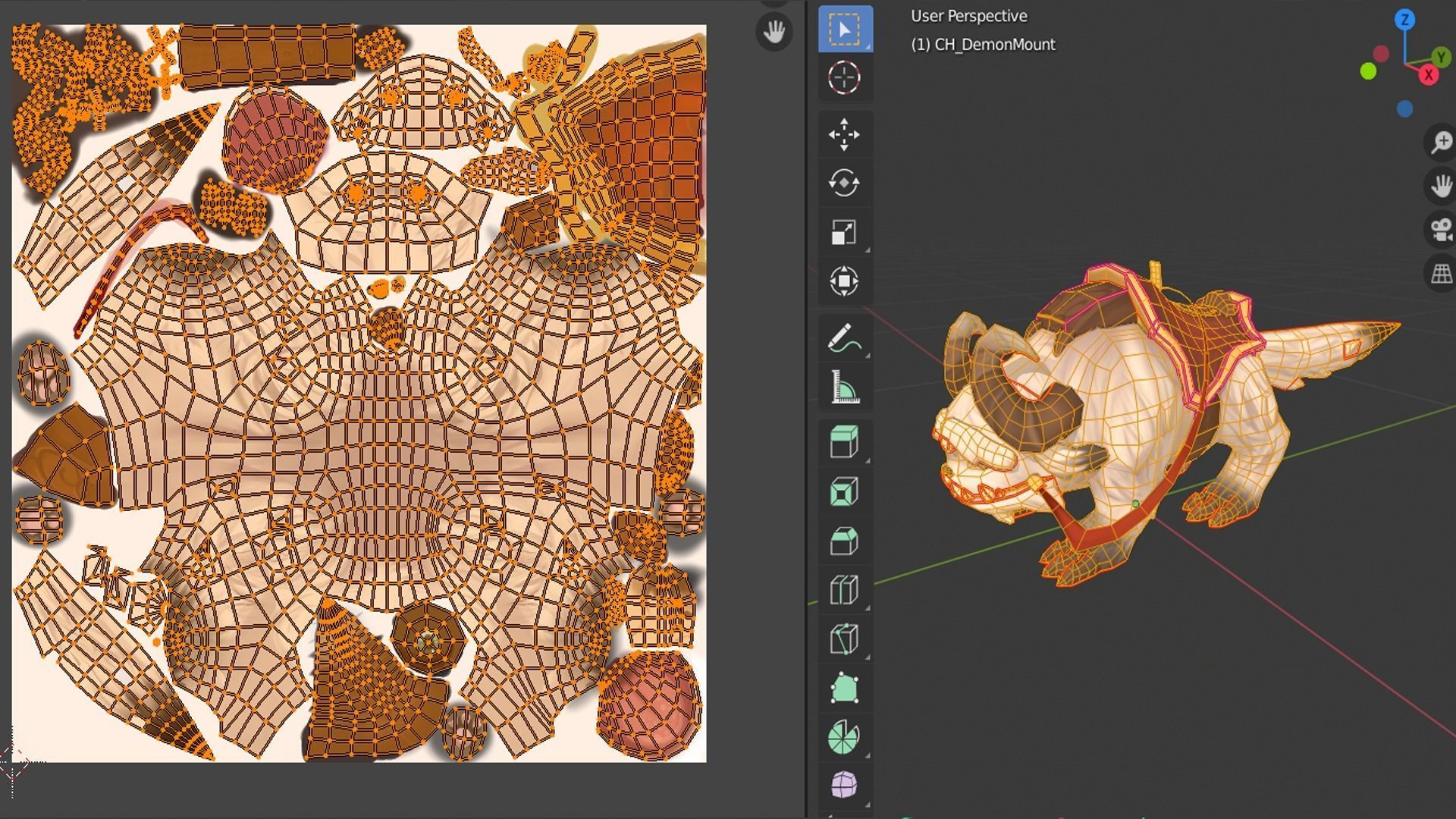Pick the Rotate tool
The width and height of the screenshot is (1456, 819).
pos(845,183)
